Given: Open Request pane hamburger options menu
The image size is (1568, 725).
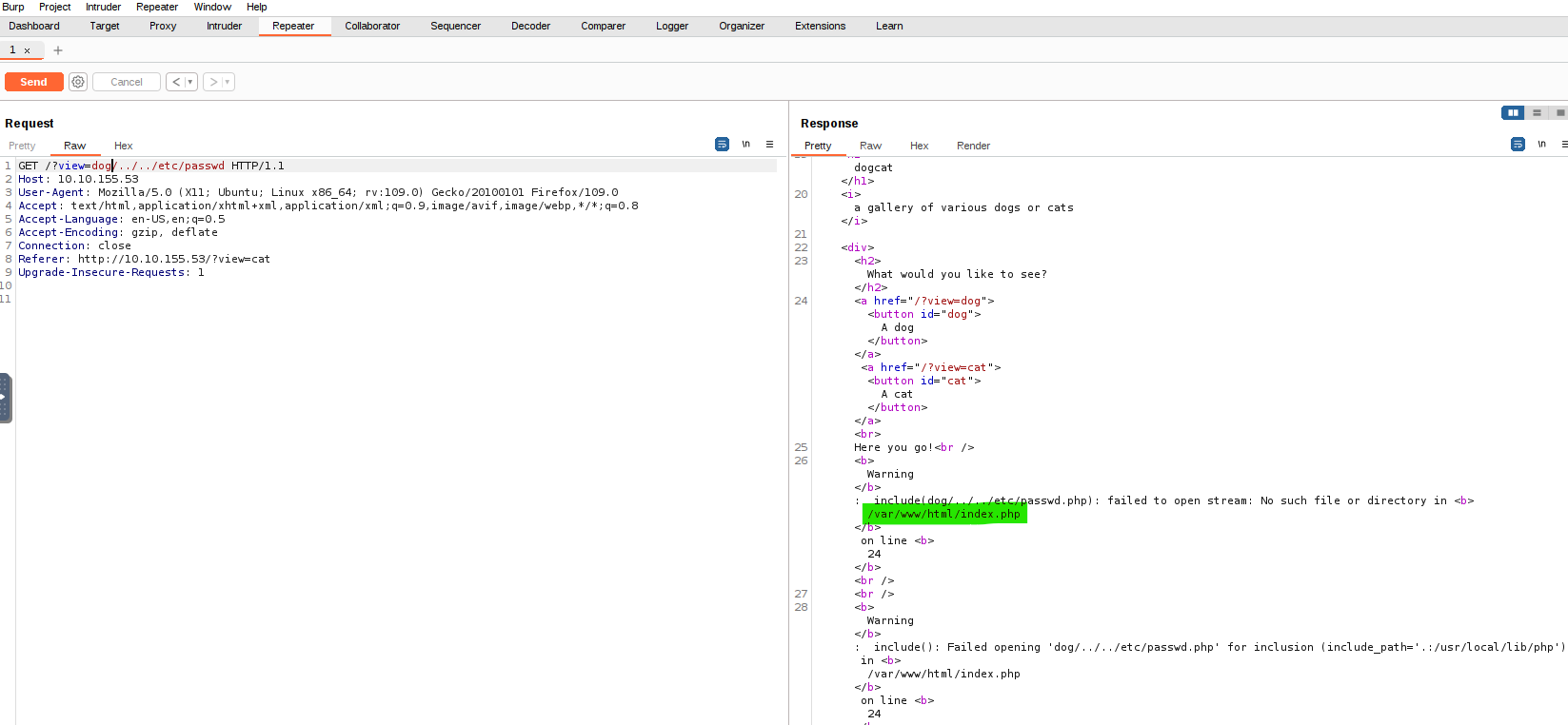Looking at the screenshot, I should pyautogui.click(x=769, y=145).
